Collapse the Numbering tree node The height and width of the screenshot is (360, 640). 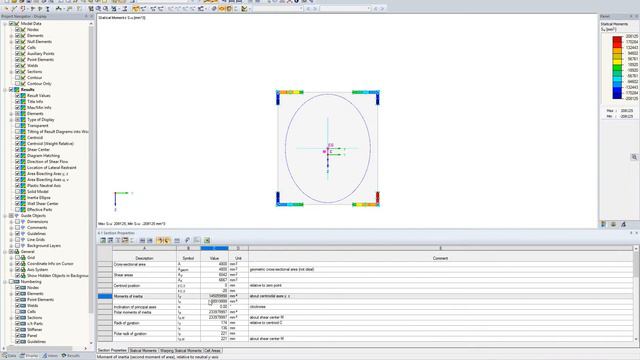[5, 282]
